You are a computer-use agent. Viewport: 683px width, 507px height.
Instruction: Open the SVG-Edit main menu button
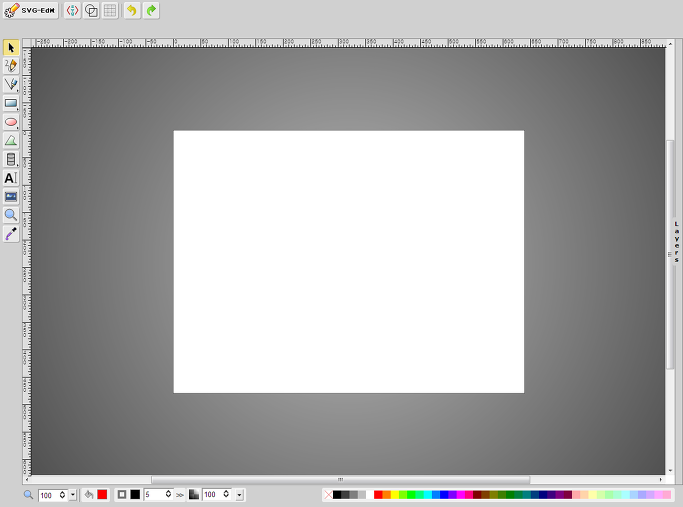(x=30, y=10)
